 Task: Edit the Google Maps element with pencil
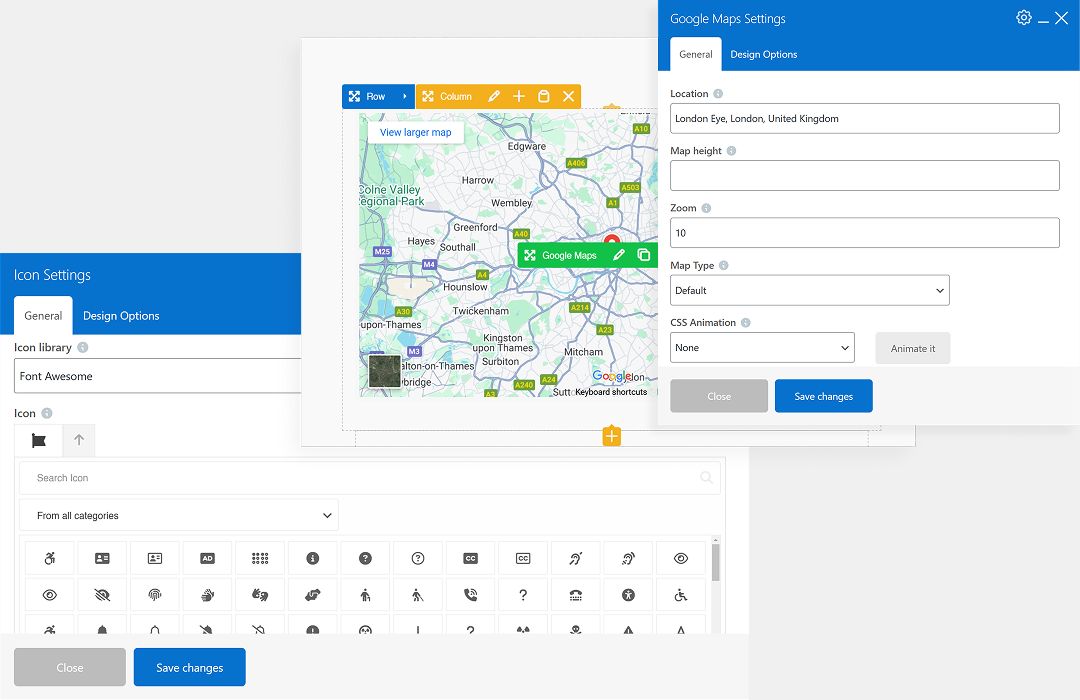(x=619, y=255)
